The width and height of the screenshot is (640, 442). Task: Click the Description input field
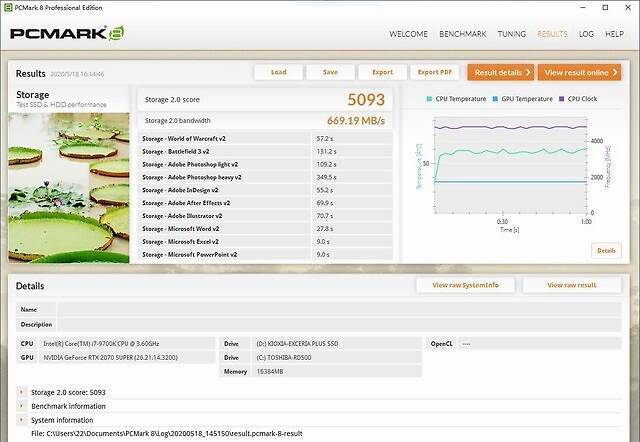coord(339,324)
